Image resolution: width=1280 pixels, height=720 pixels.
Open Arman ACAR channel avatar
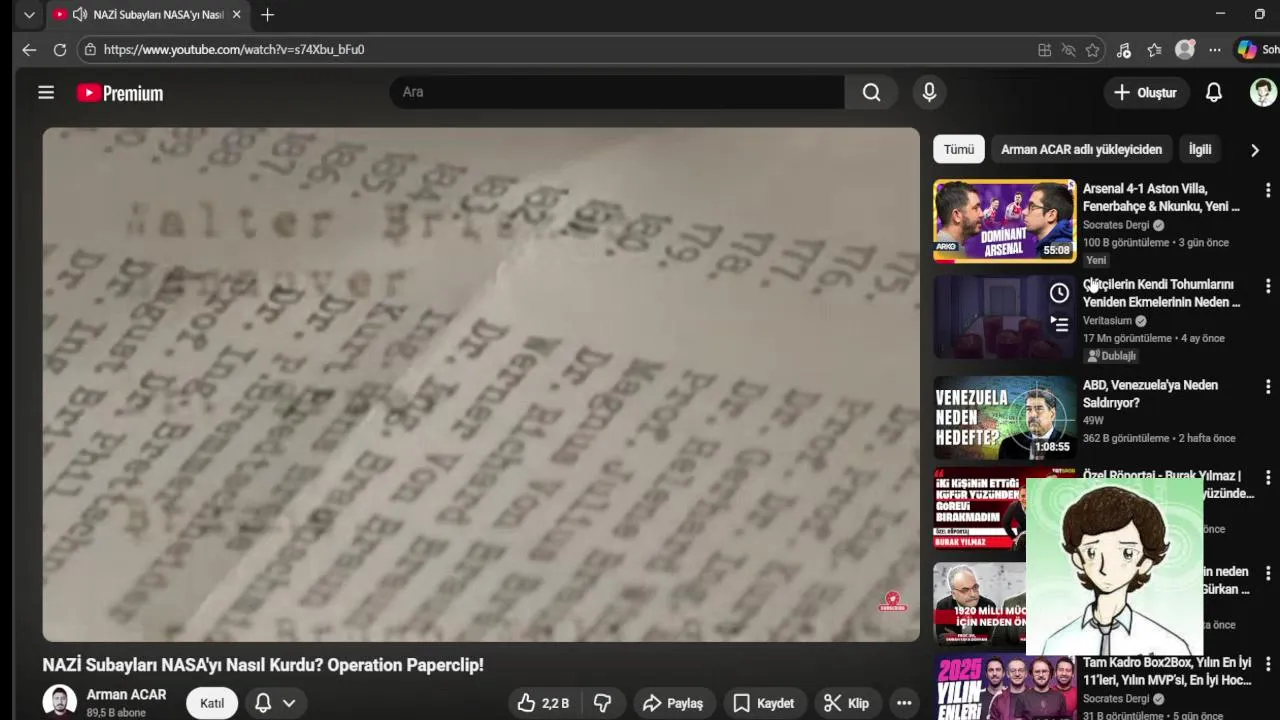[x=60, y=702]
